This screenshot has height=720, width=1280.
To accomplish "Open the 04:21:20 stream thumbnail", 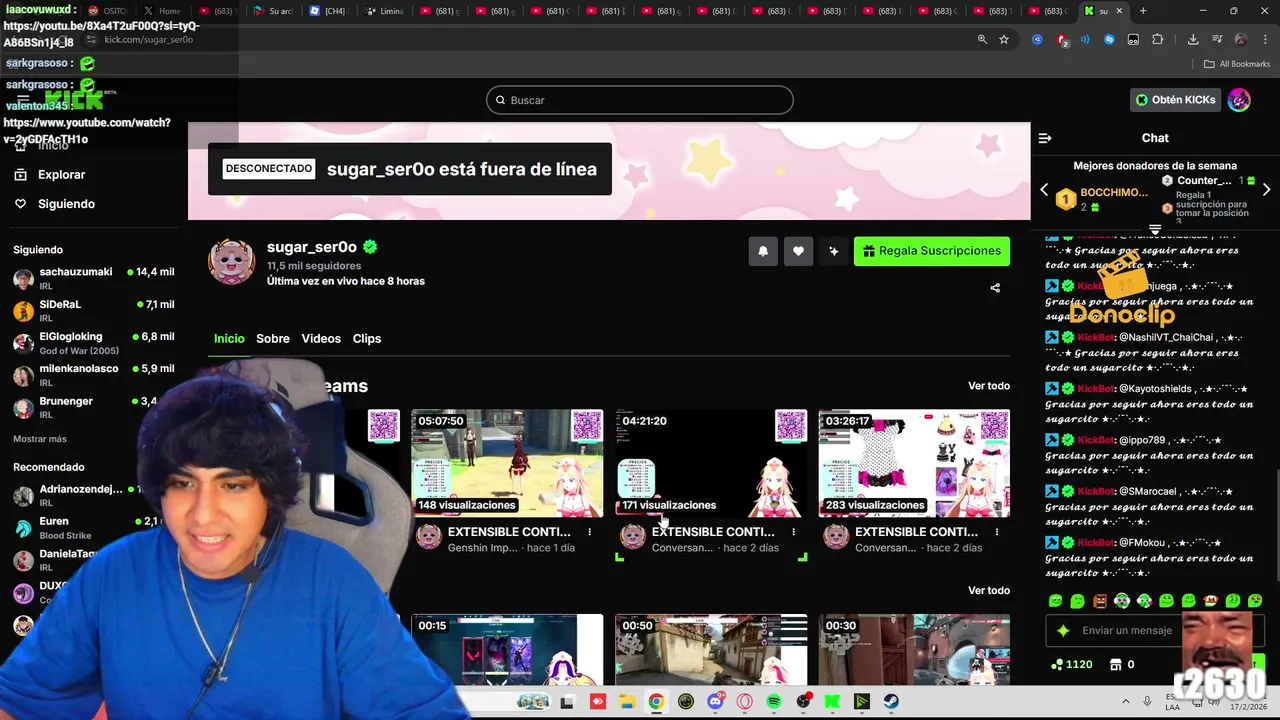I will (x=711, y=463).
